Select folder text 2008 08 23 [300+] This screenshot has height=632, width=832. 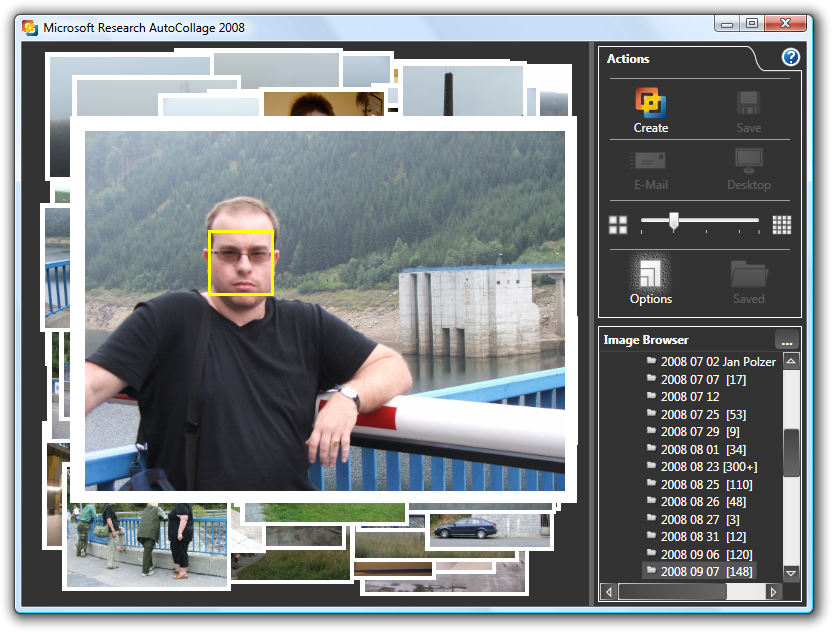(x=709, y=466)
